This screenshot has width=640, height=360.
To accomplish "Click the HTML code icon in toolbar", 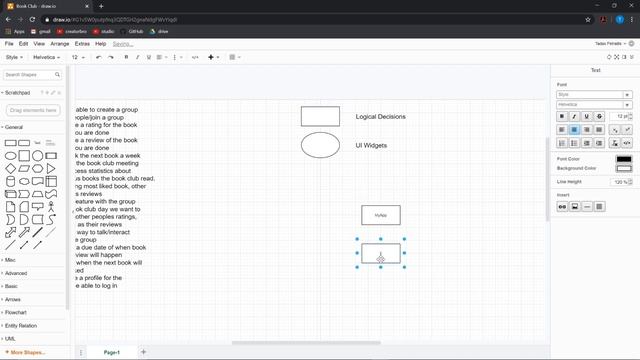I will pos(195,57).
